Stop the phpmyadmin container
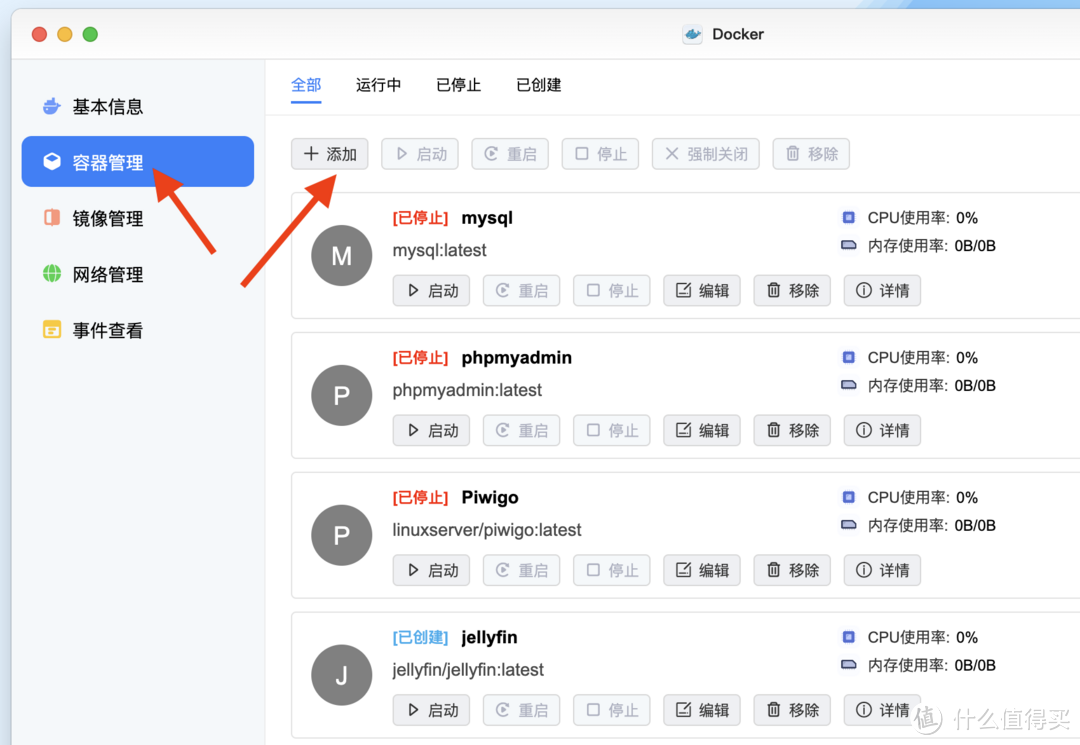This screenshot has height=745, width=1080. coord(612,430)
